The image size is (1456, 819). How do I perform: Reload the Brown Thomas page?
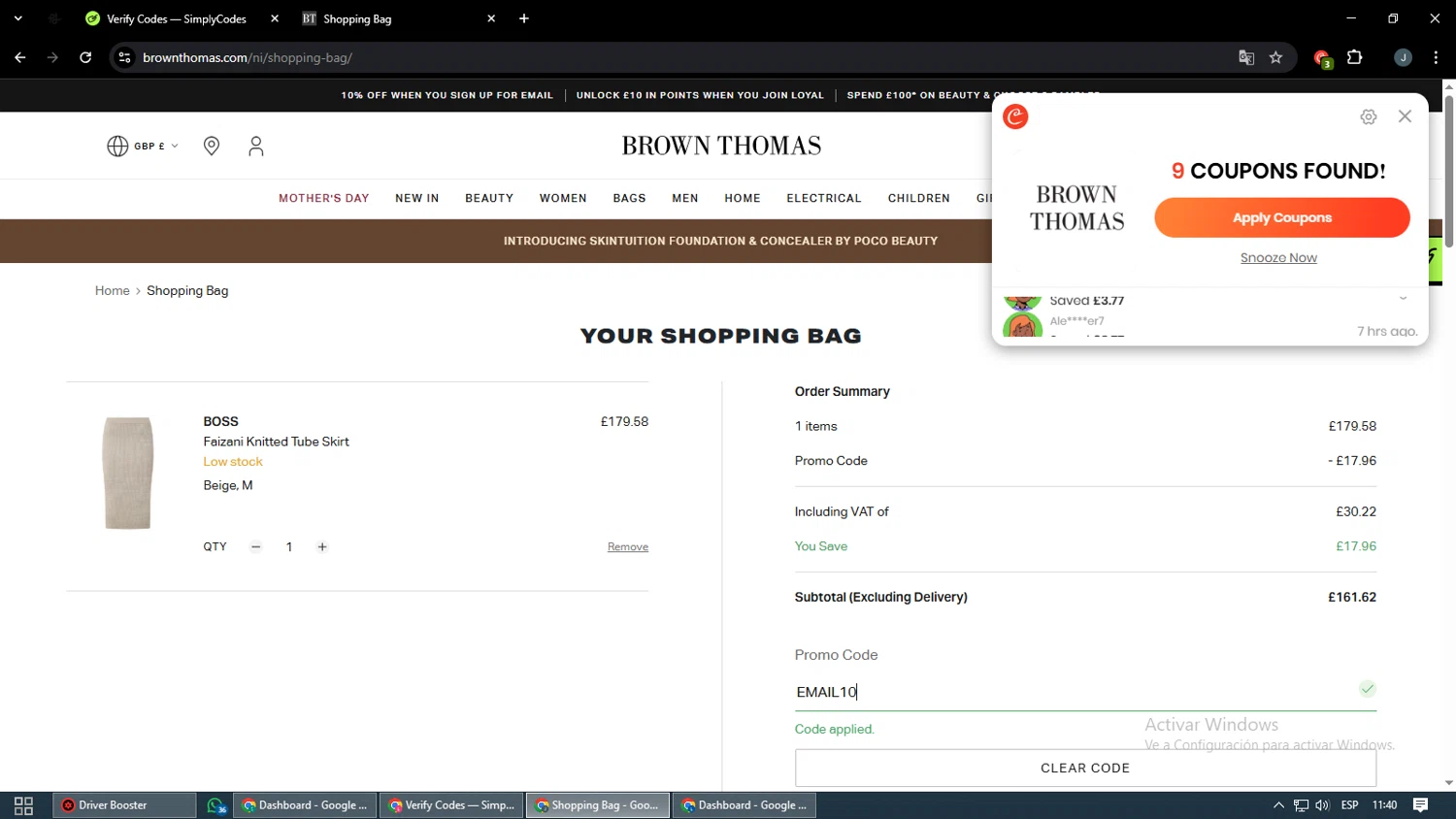(x=85, y=57)
